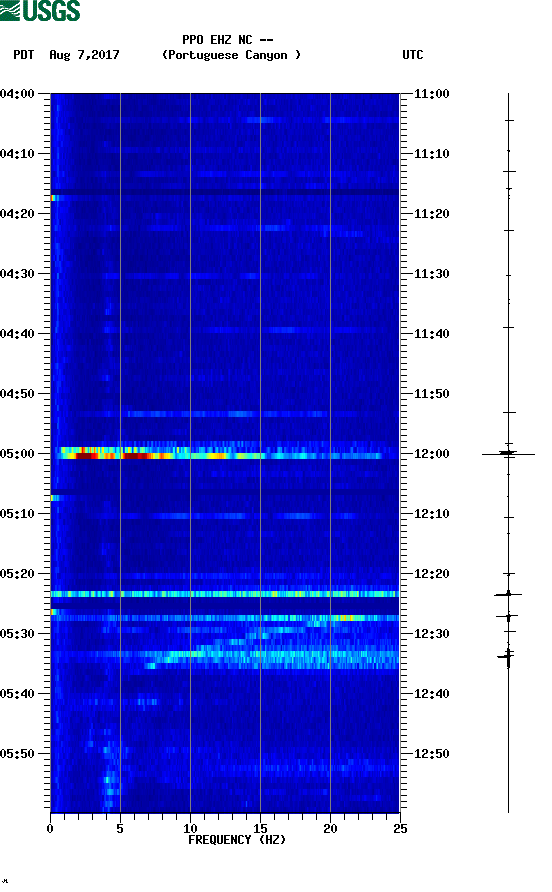This screenshot has width=552, height=892.
Task: Click the 11:30 UTC time label
Action: tap(431, 274)
